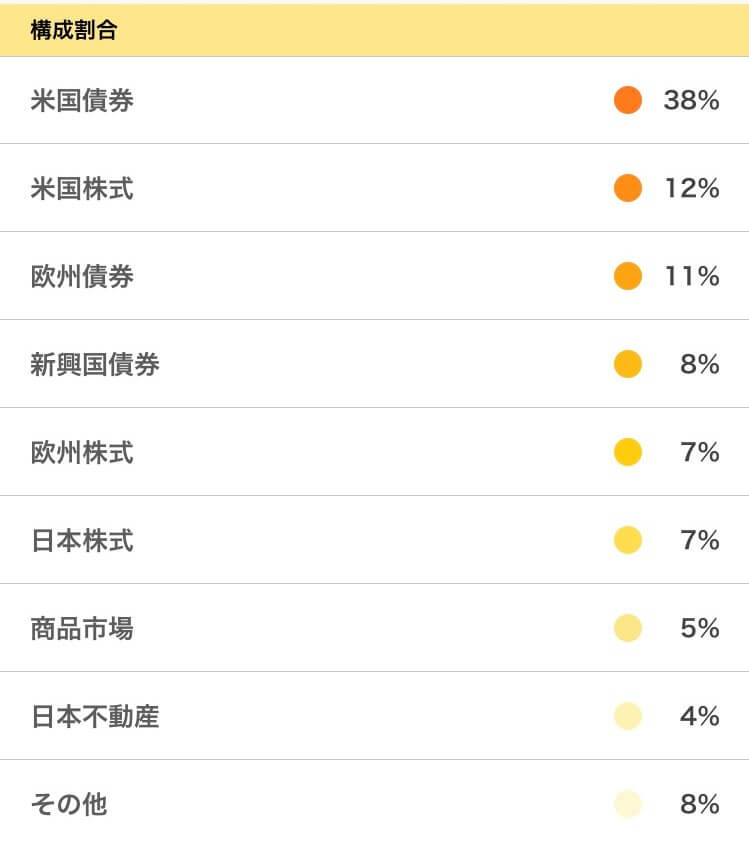
Task: Click the 日本不動産 label
Action: coord(95,717)
